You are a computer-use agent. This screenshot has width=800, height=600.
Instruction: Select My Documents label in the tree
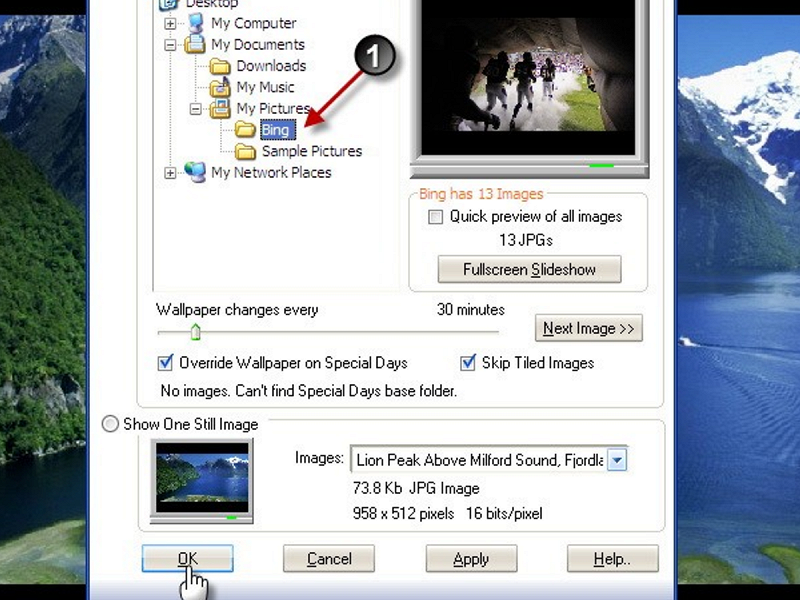(x=258, y=44)
